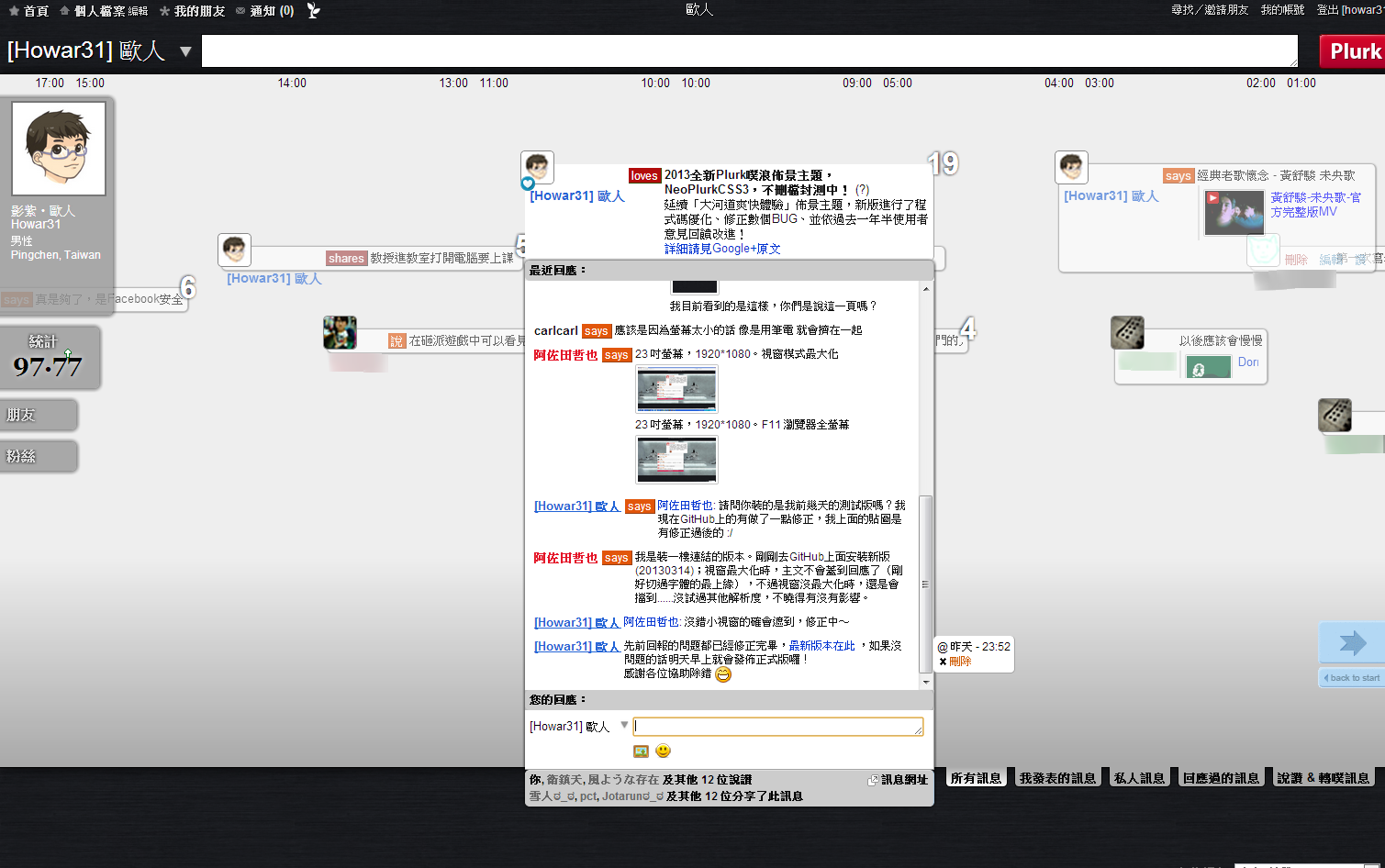Open the large profile avatar in sidebar
Viewport: 1385px width, 868px height.
(59, 149)
